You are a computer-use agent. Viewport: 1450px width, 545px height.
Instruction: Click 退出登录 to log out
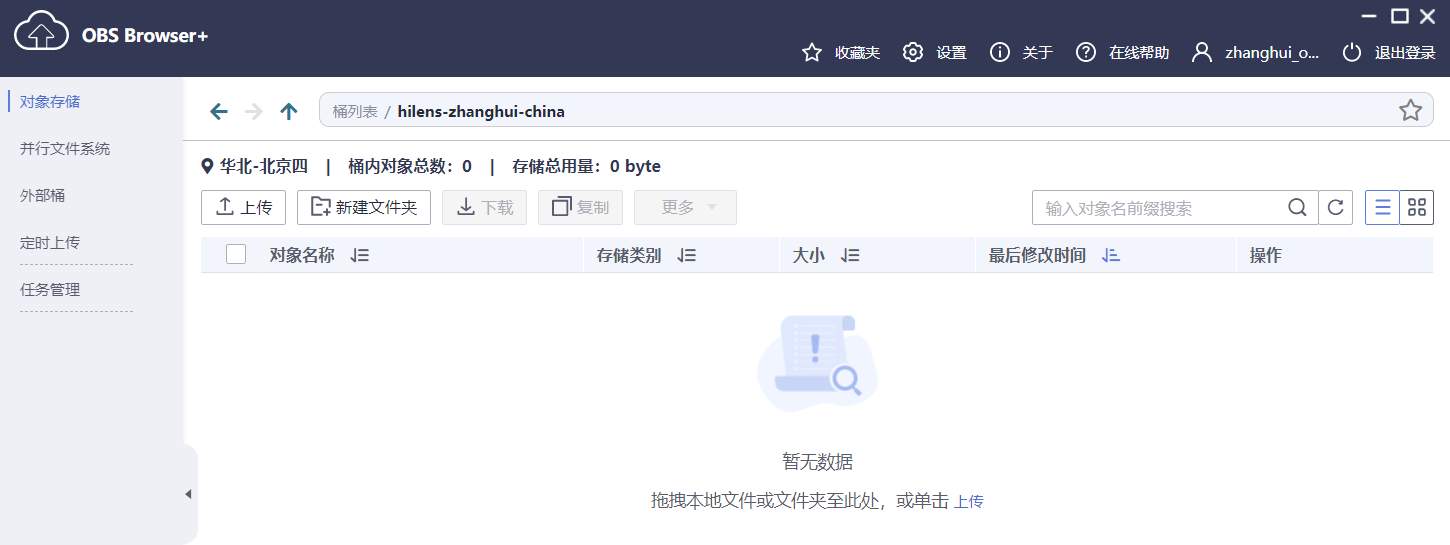(1389, 53)
